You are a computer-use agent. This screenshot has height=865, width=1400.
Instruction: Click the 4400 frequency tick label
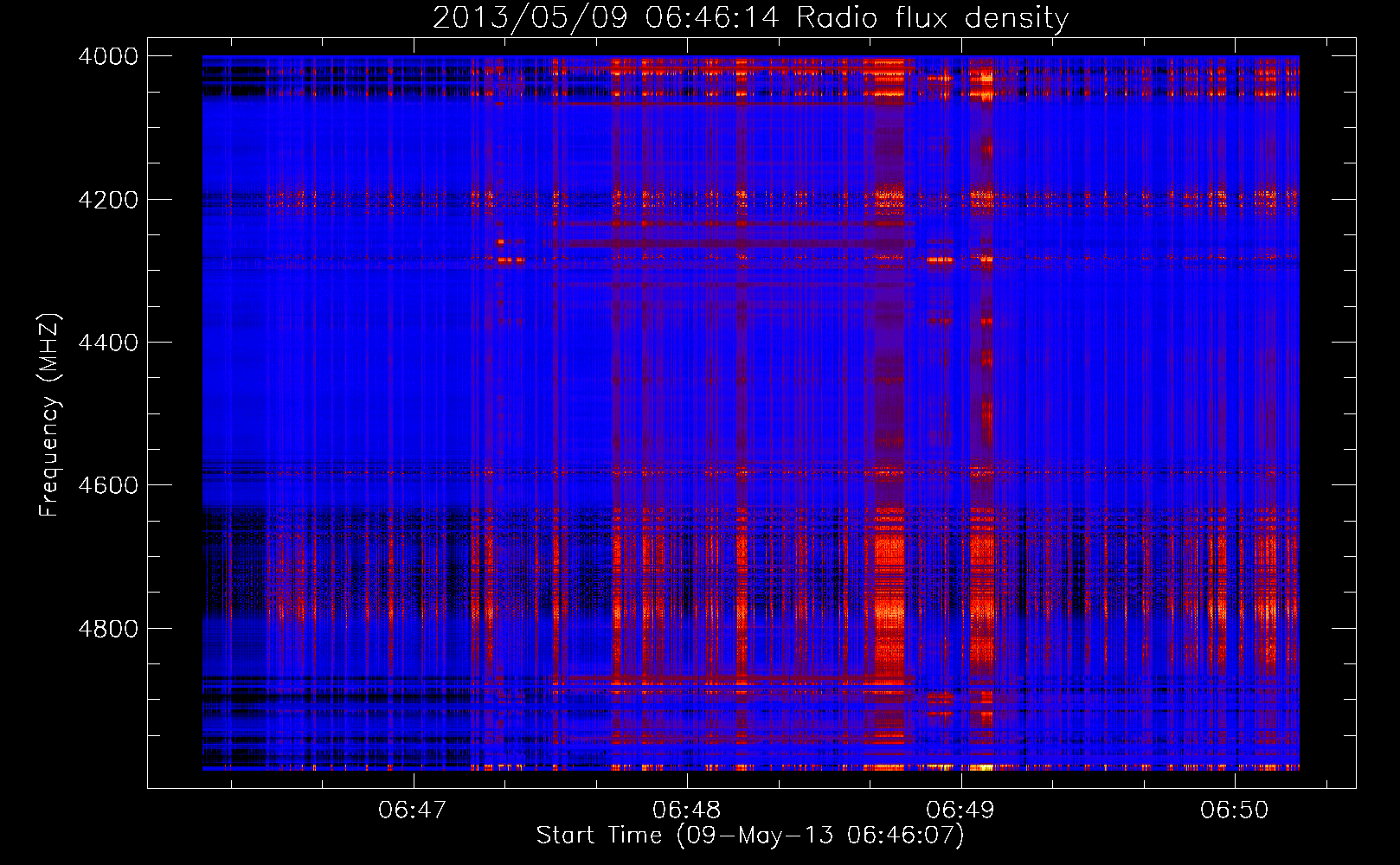[108, 343]
